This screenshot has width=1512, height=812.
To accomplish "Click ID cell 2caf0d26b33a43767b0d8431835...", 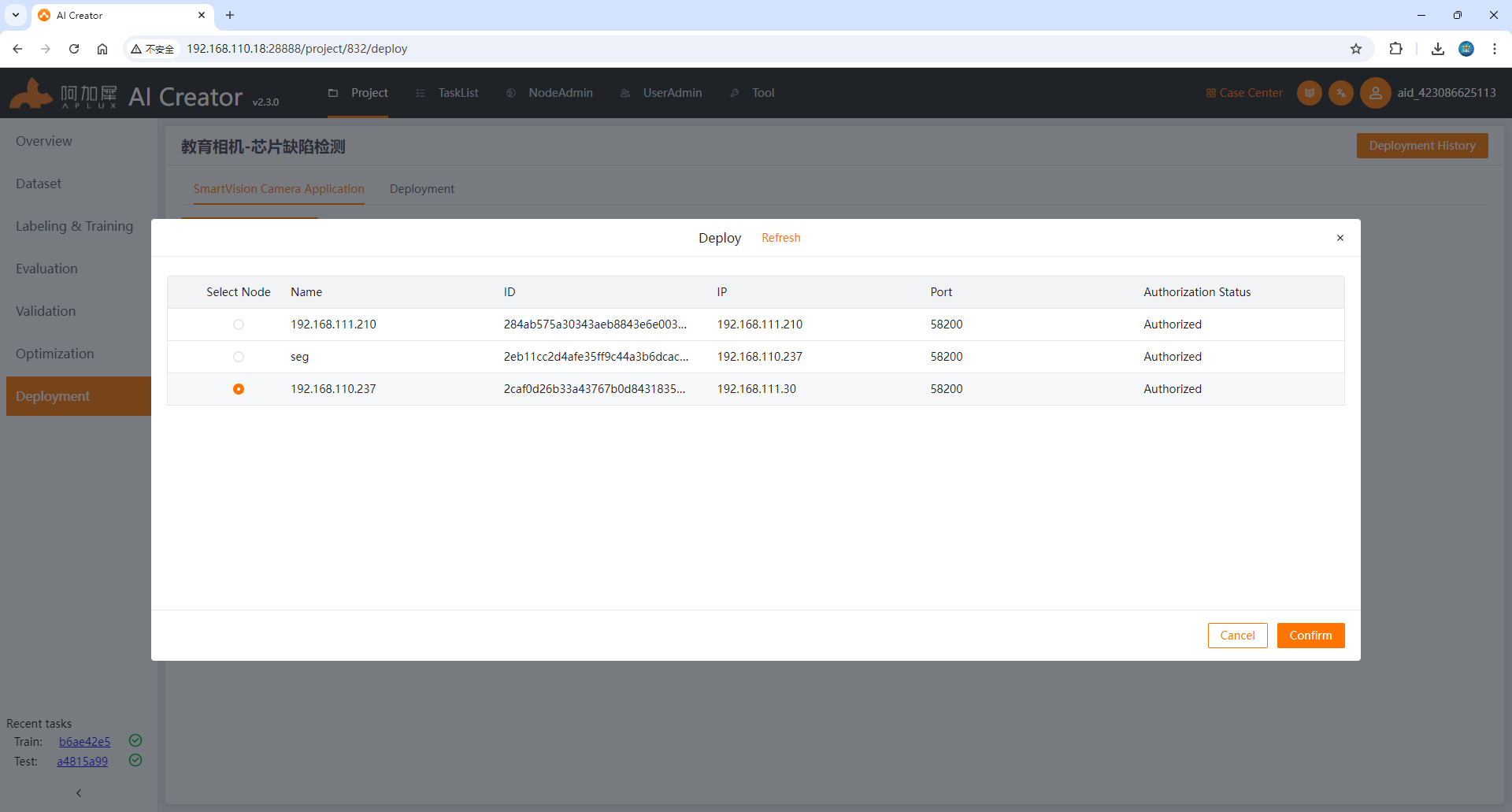I will (595, 389).
